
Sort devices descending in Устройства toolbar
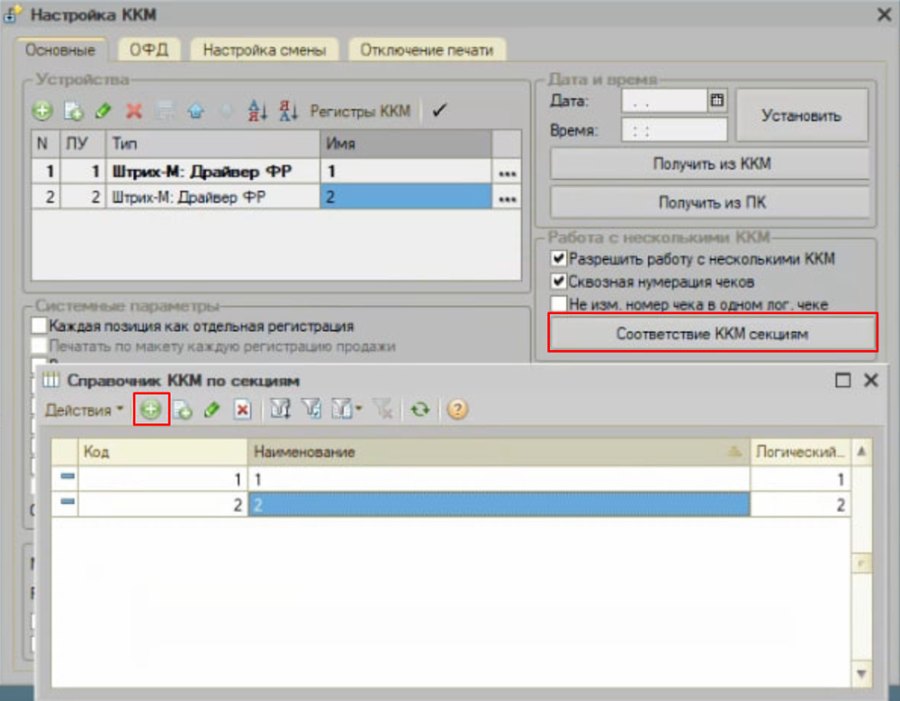point(288,110)
